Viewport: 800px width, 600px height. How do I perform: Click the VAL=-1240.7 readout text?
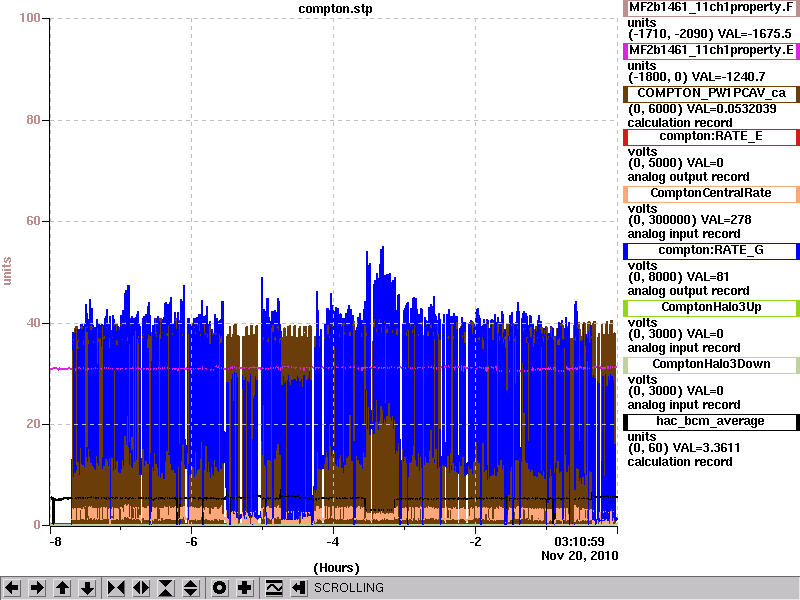coord(729,77)
